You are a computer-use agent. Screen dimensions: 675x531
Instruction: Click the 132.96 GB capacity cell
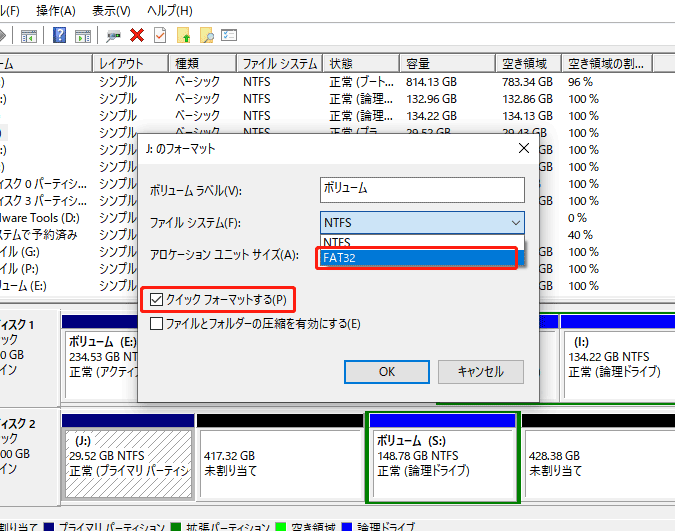click(x=431, y=99)
